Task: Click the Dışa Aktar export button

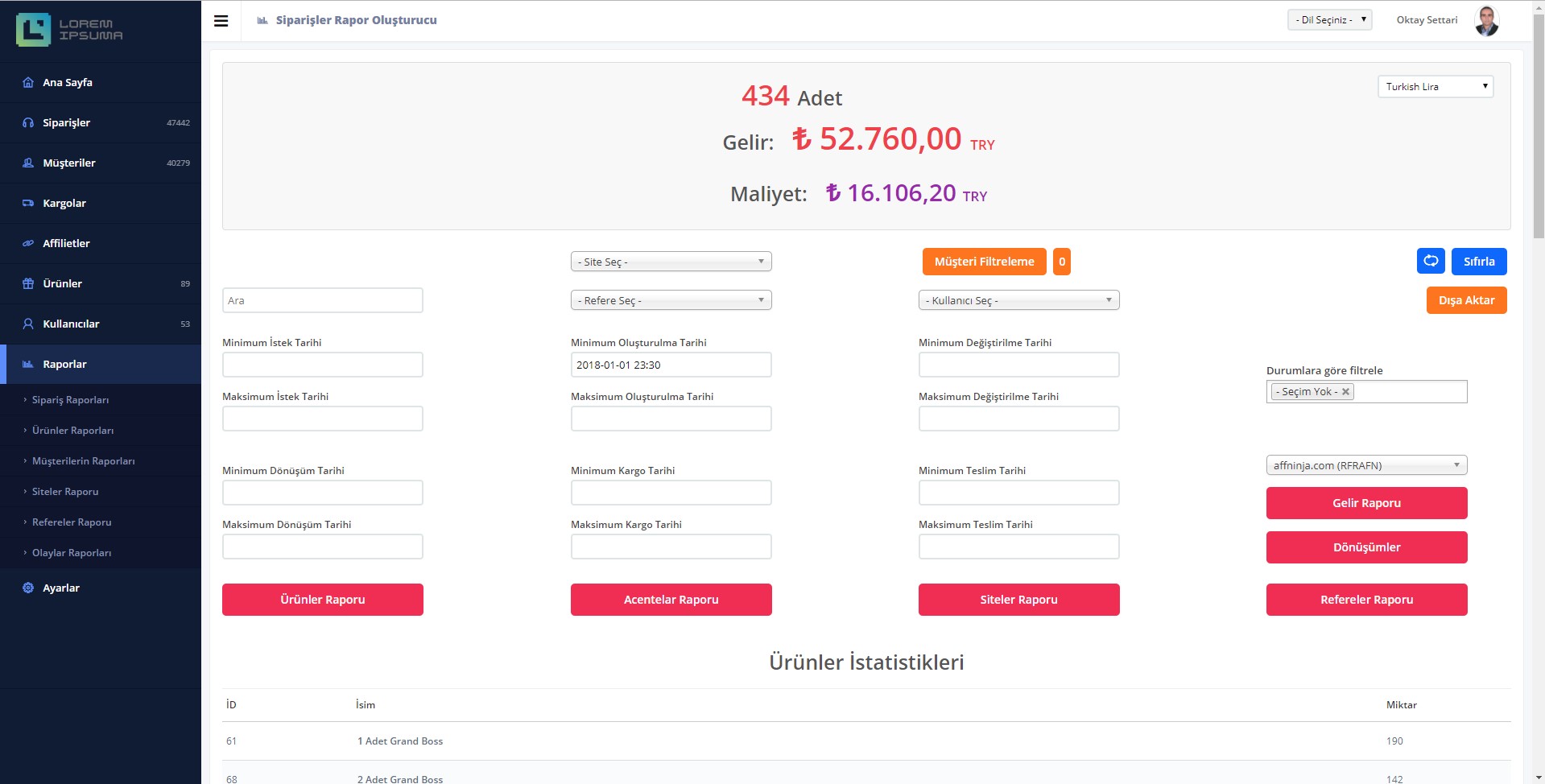Action: click(1466, 300)
